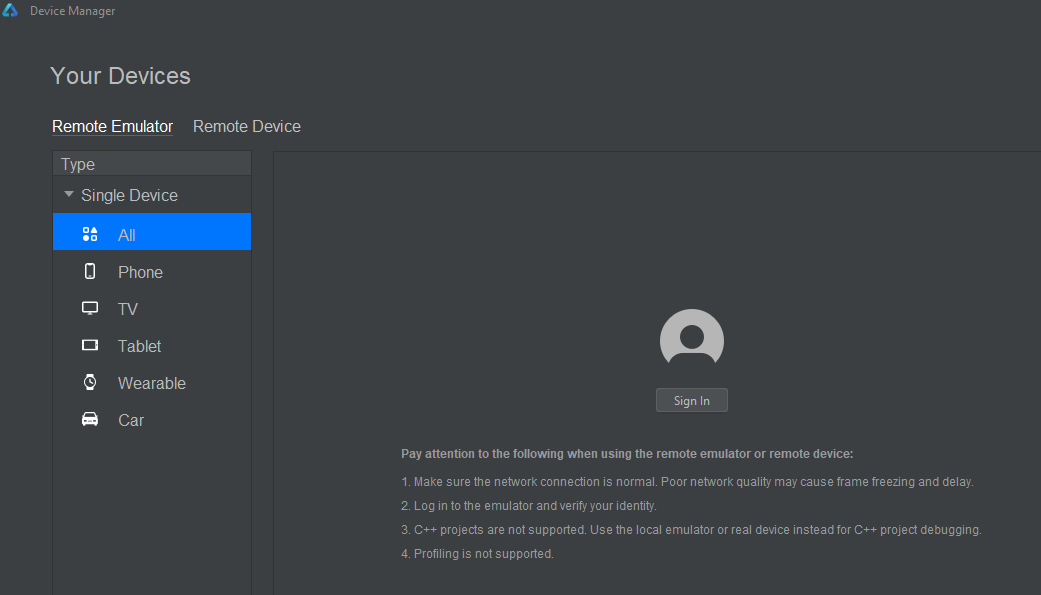Filter devices by Phone
This screenshot has height=595, width=1041.
(x=152, y=272)
